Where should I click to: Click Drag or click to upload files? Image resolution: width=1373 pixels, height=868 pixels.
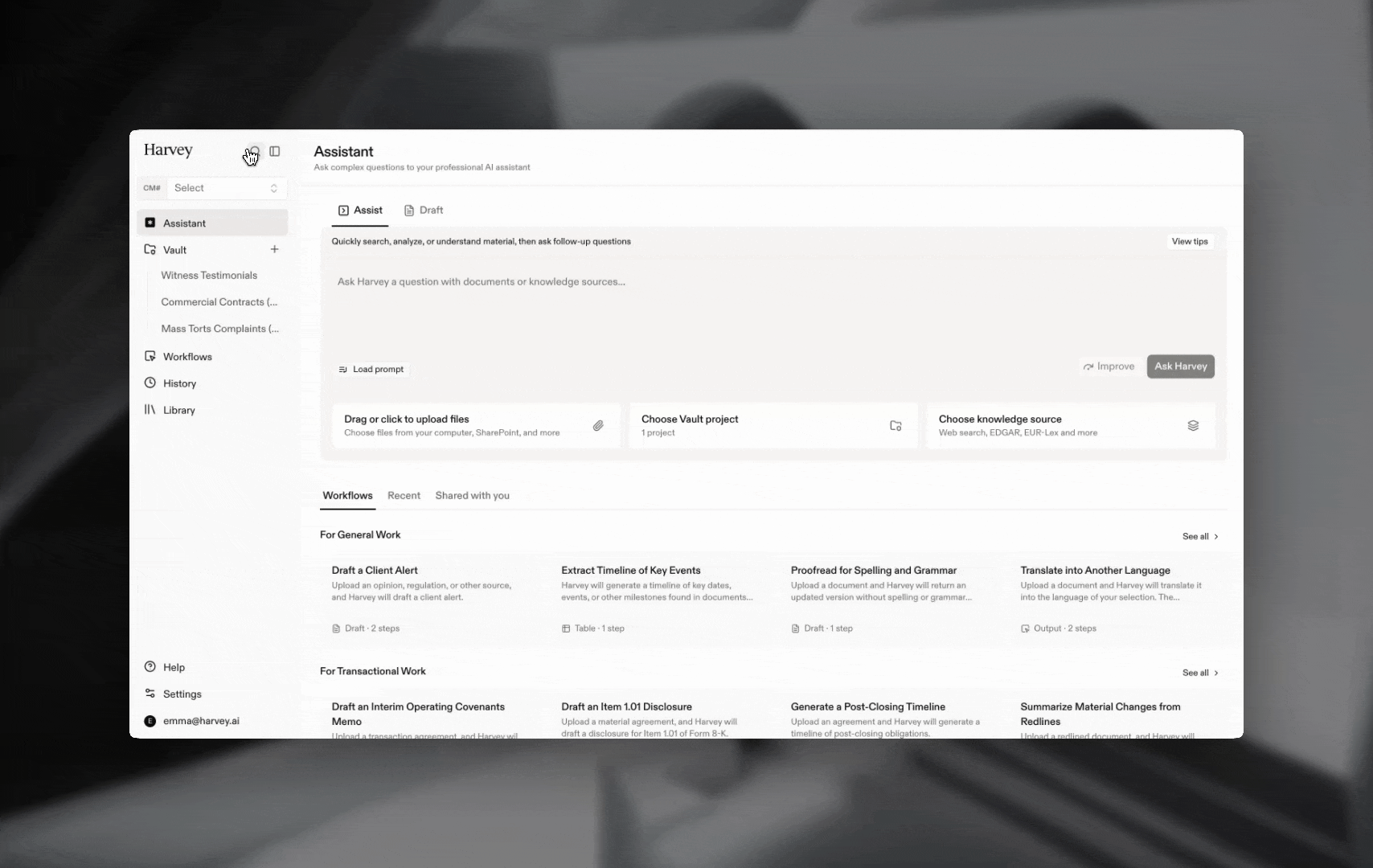tap(407, 419)
